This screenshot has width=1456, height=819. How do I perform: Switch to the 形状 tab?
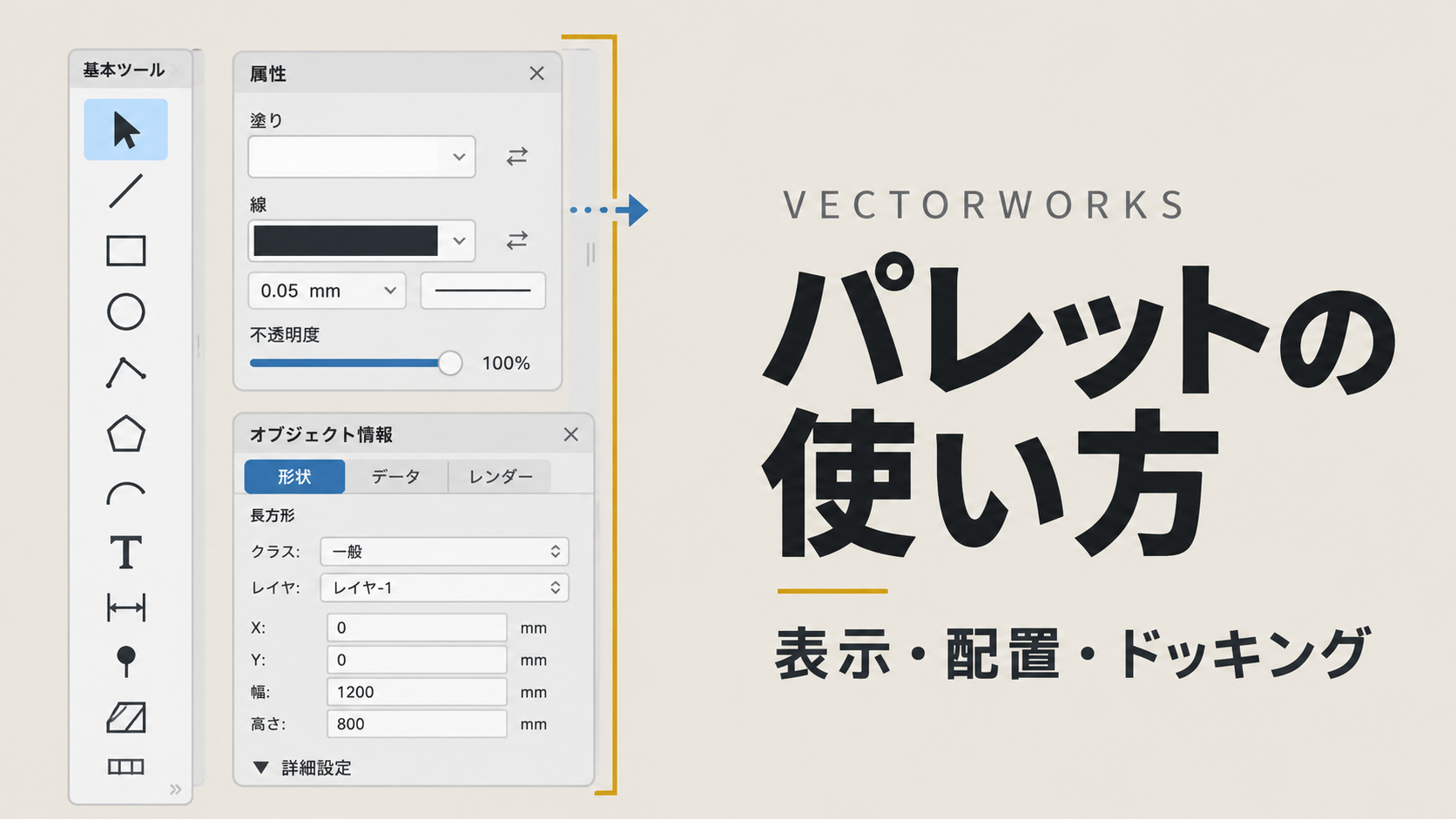(294, 477)
